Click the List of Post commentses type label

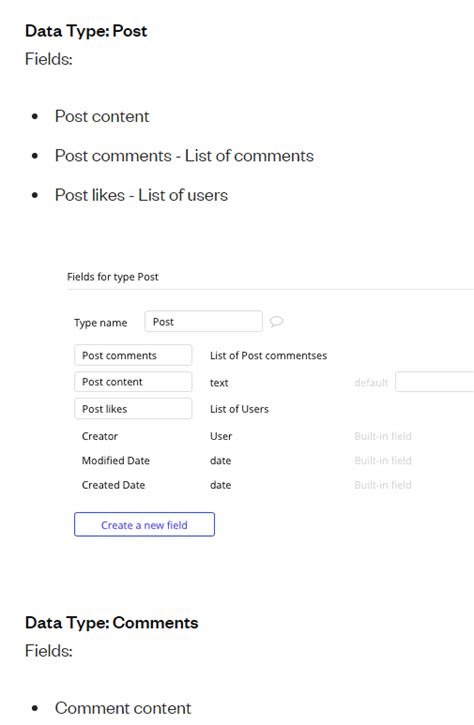pyautogui.click(x=268, y=356)
